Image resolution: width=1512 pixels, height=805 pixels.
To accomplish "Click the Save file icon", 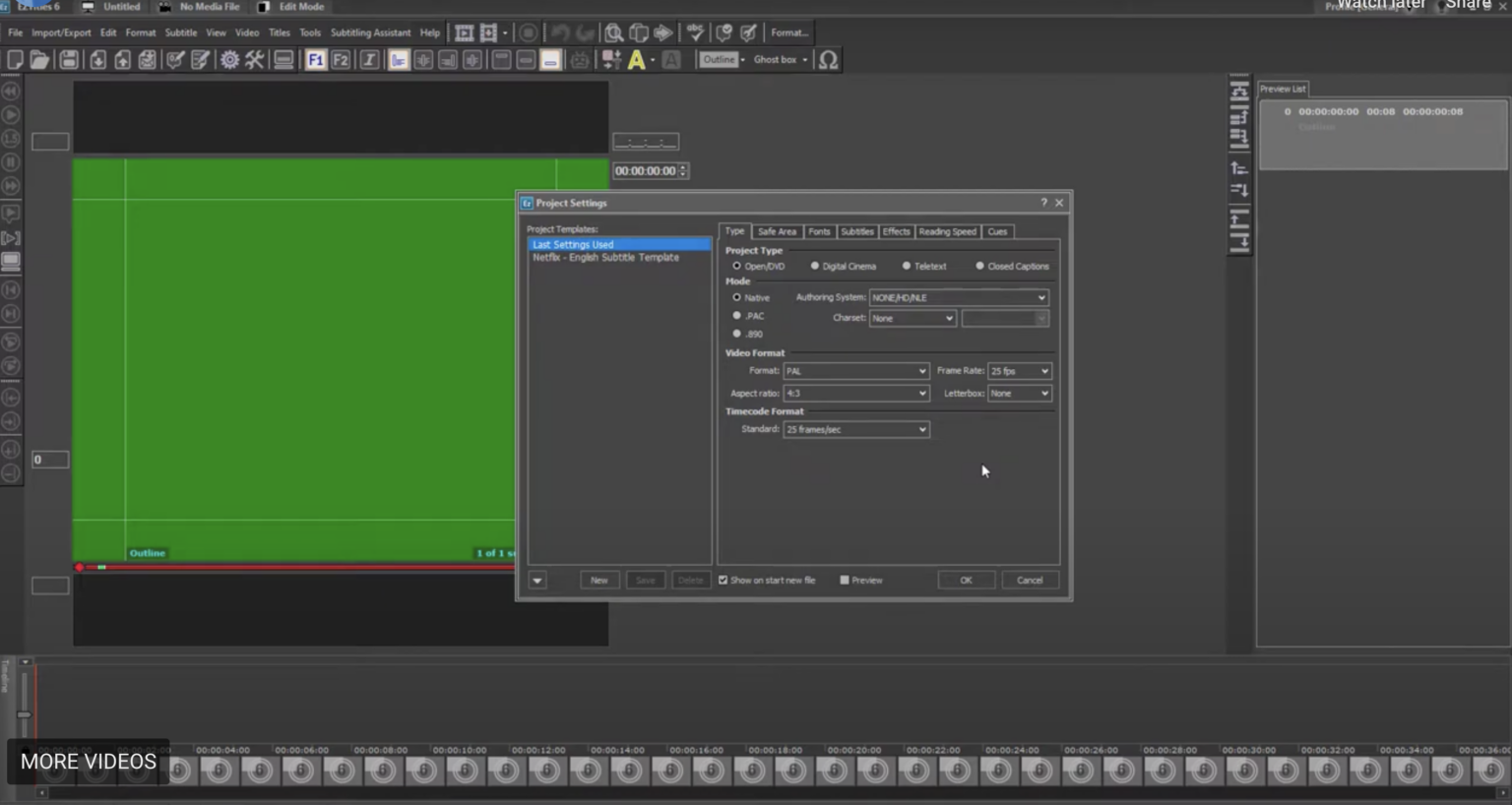I will (x=68, y=60).
